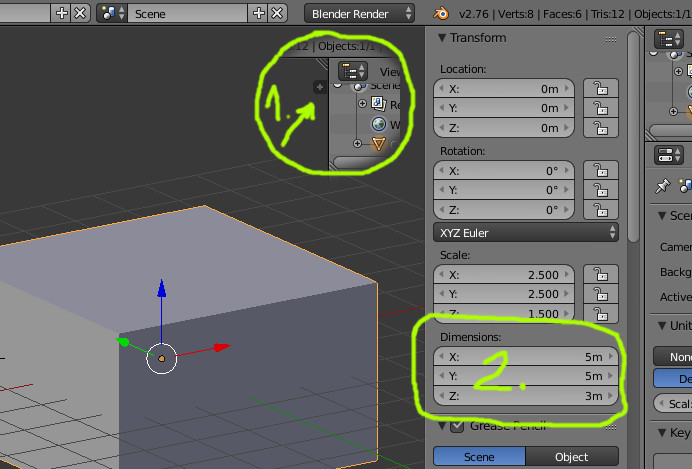The image size is (692, 469).
Task: Lock the Rotation X value
Action: [x=601, y=170]
